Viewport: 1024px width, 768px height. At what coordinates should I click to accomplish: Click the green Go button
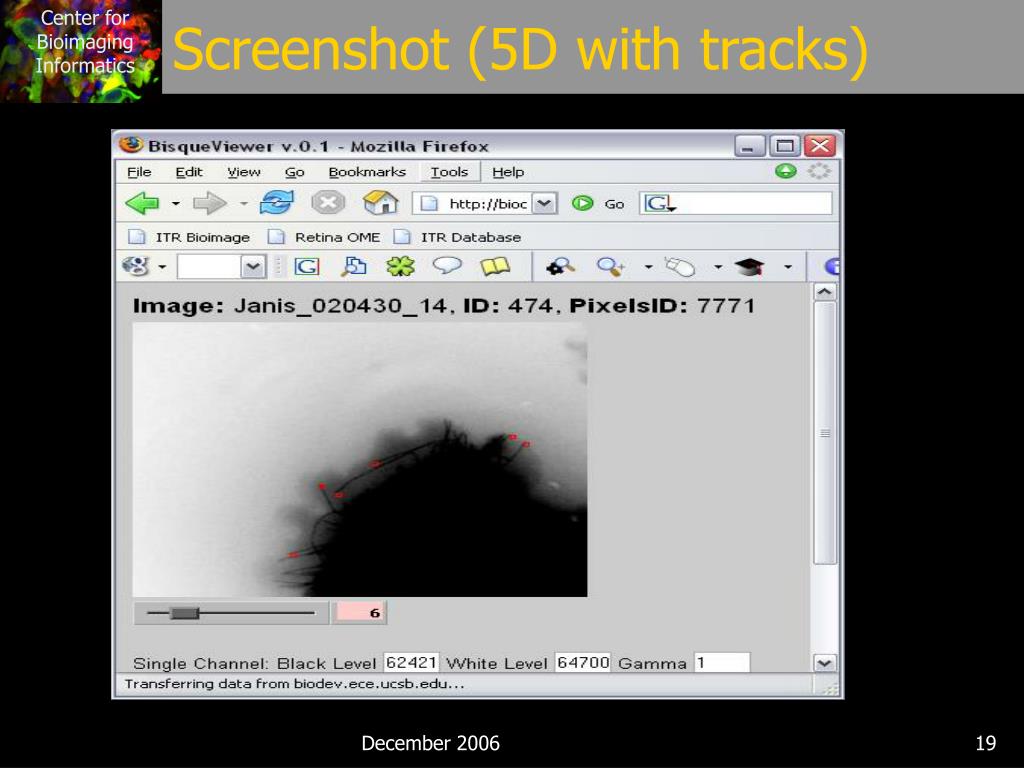point(582,203)
